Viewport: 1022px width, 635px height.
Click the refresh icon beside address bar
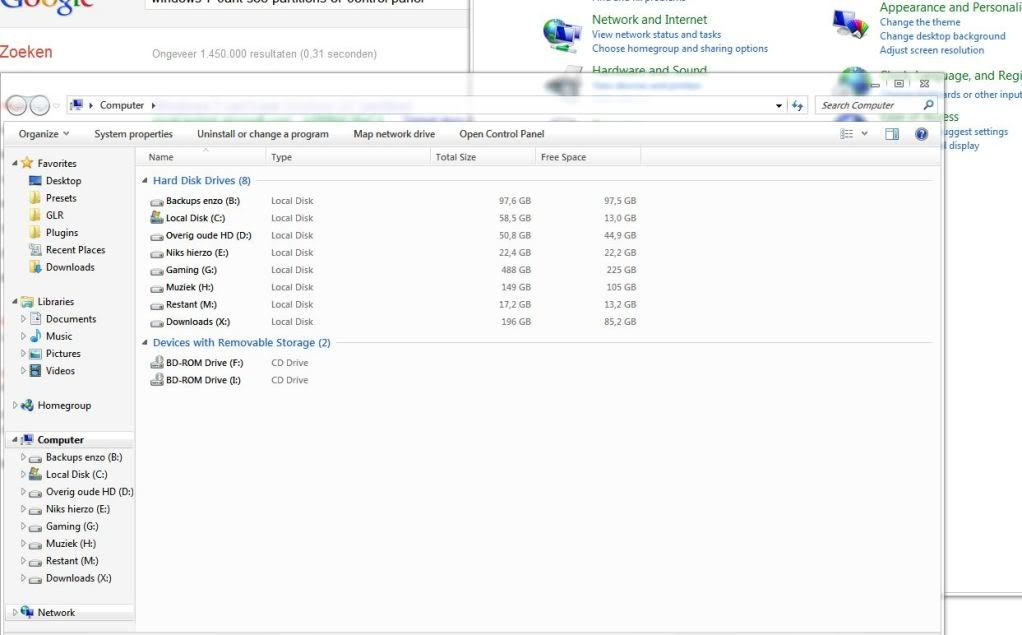point(798,105)
